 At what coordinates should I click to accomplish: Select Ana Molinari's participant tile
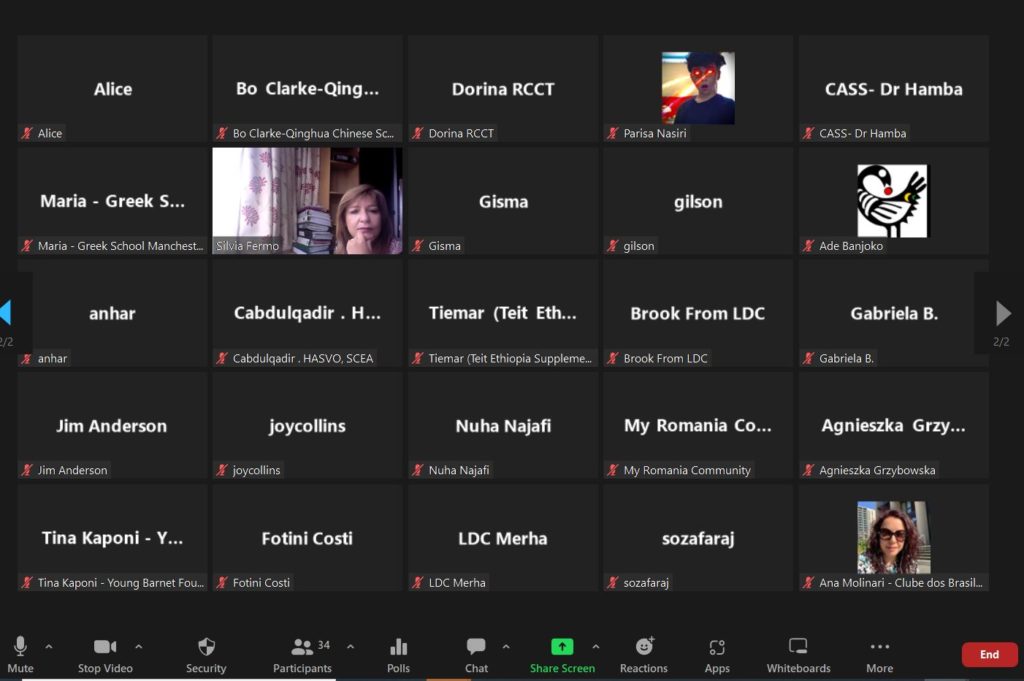point(893,538)
